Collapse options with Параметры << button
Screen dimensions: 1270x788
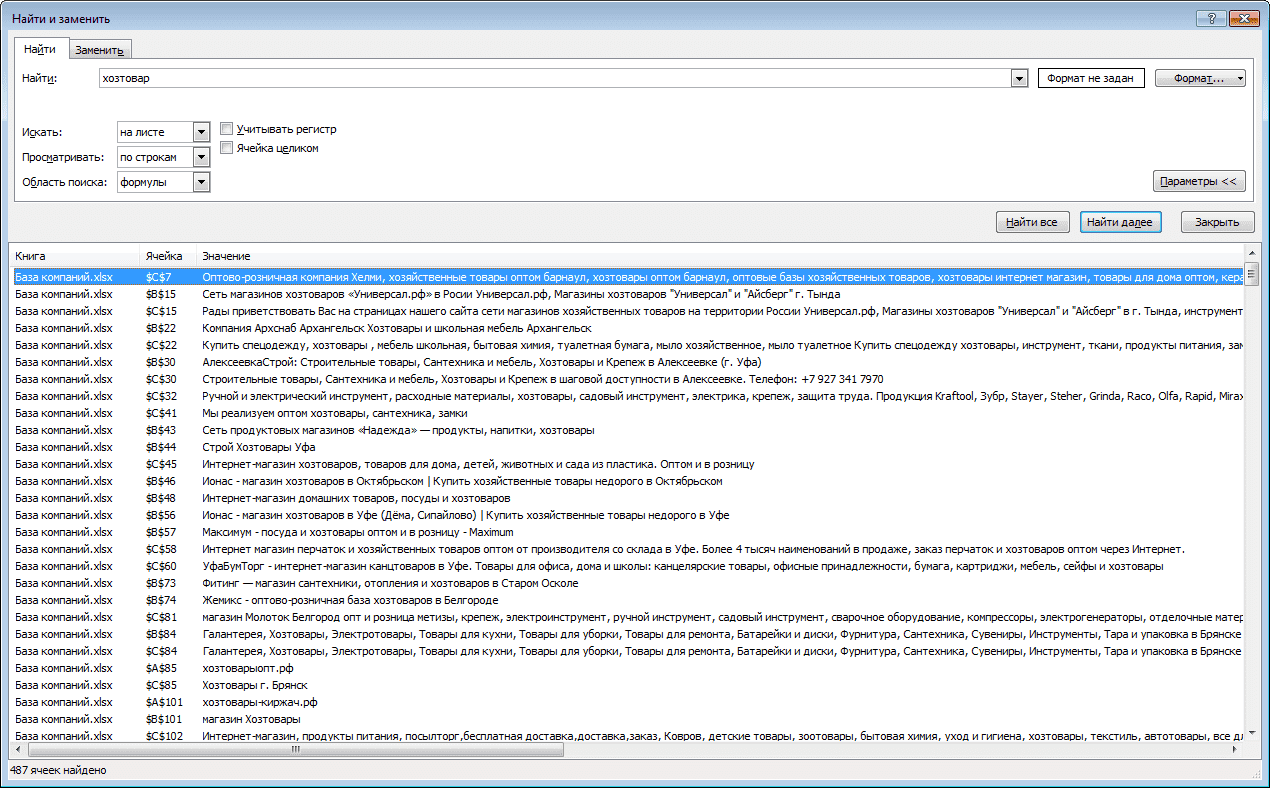(1199, 182)
